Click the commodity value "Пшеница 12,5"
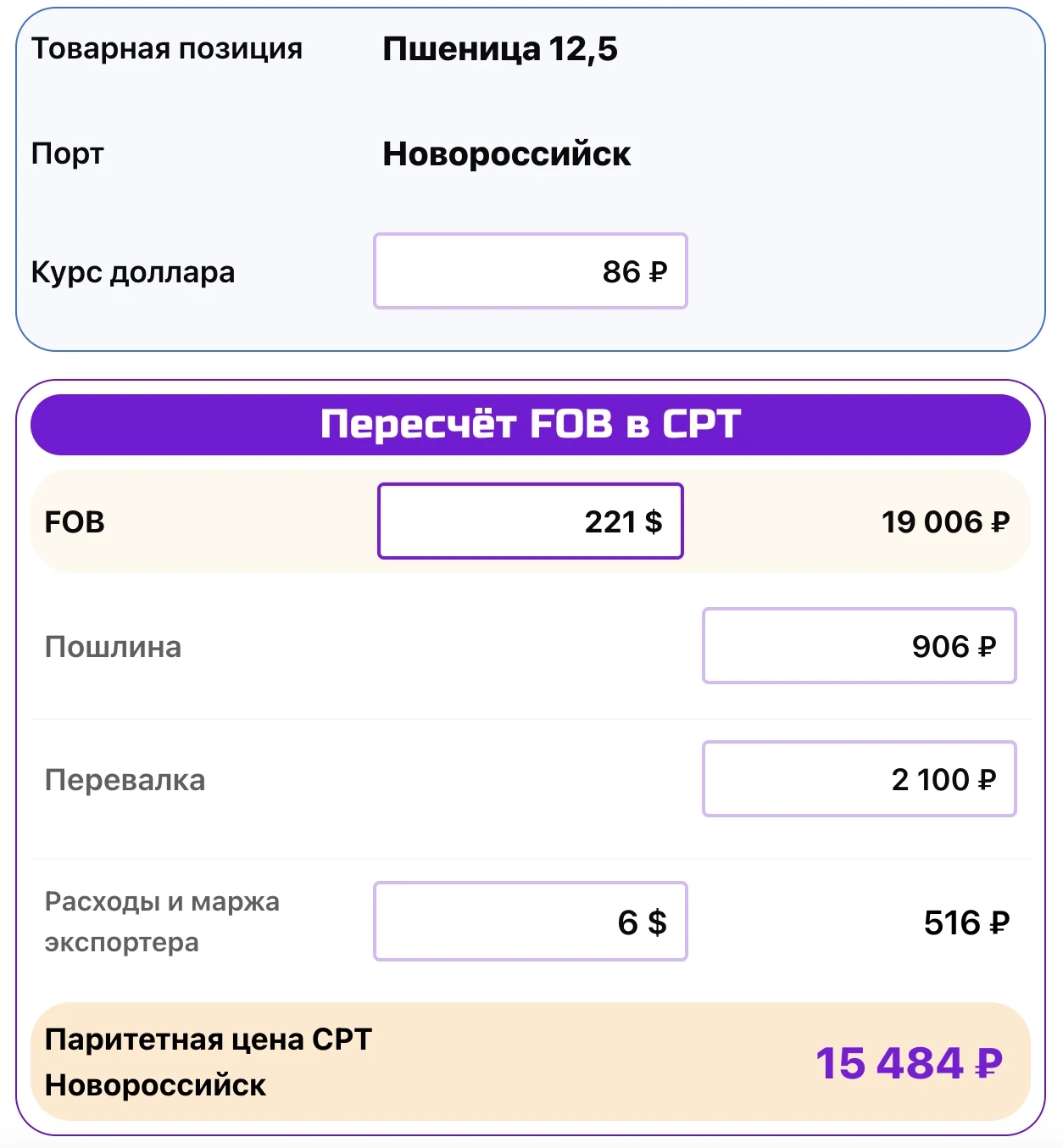 tap(499, 49)
